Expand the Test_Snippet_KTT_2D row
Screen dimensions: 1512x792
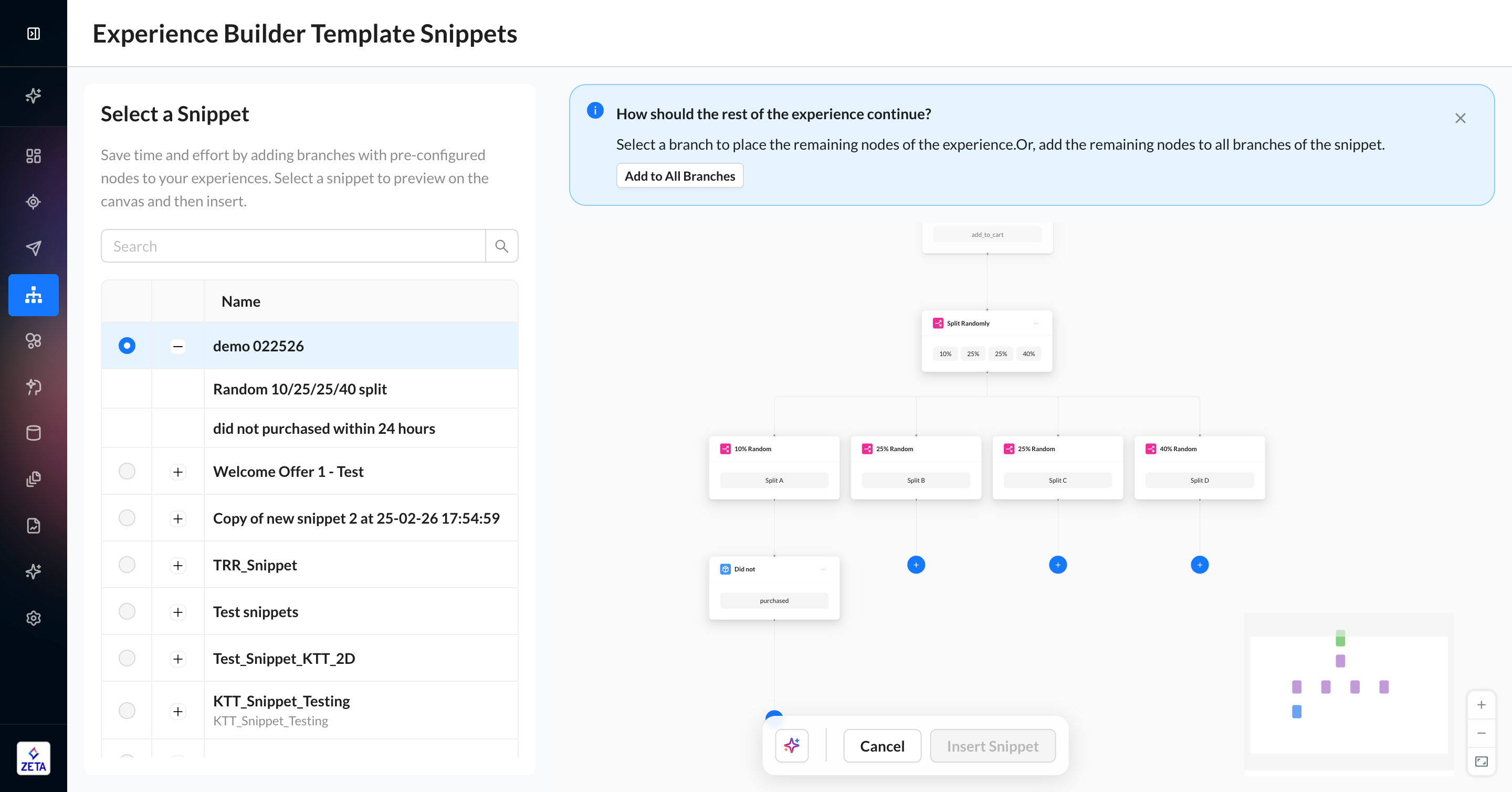click(x=178, y=659)
